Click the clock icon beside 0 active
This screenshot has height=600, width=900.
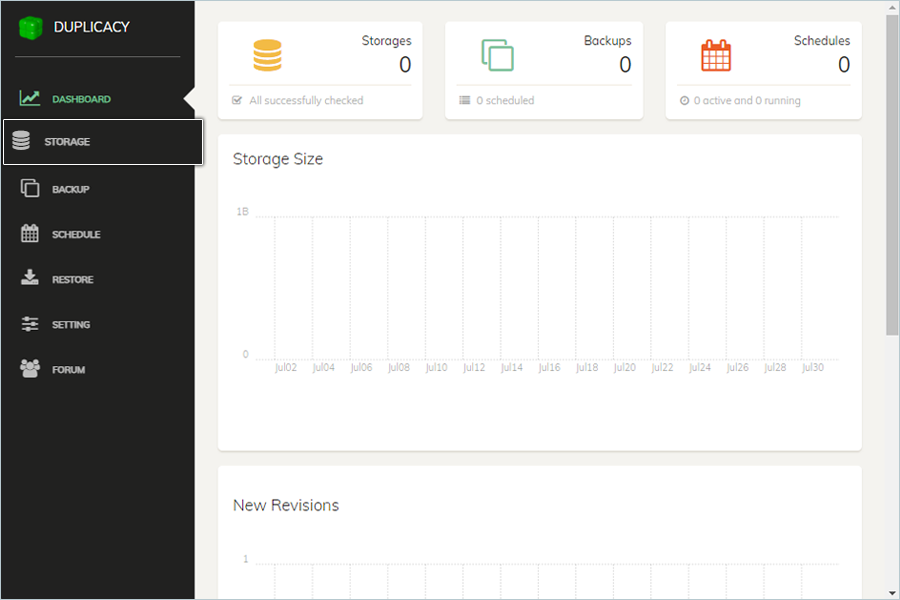tap(684, 100)
